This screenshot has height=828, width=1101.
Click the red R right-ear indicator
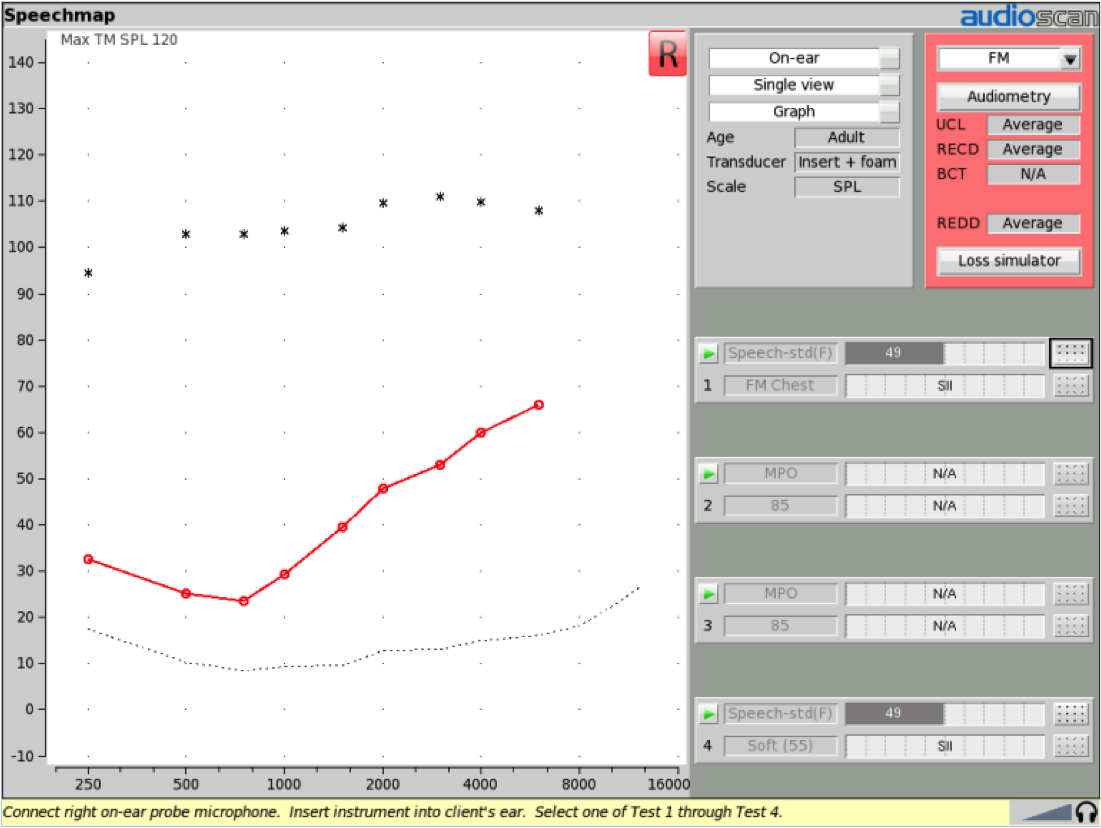click(x=667, y=53)
